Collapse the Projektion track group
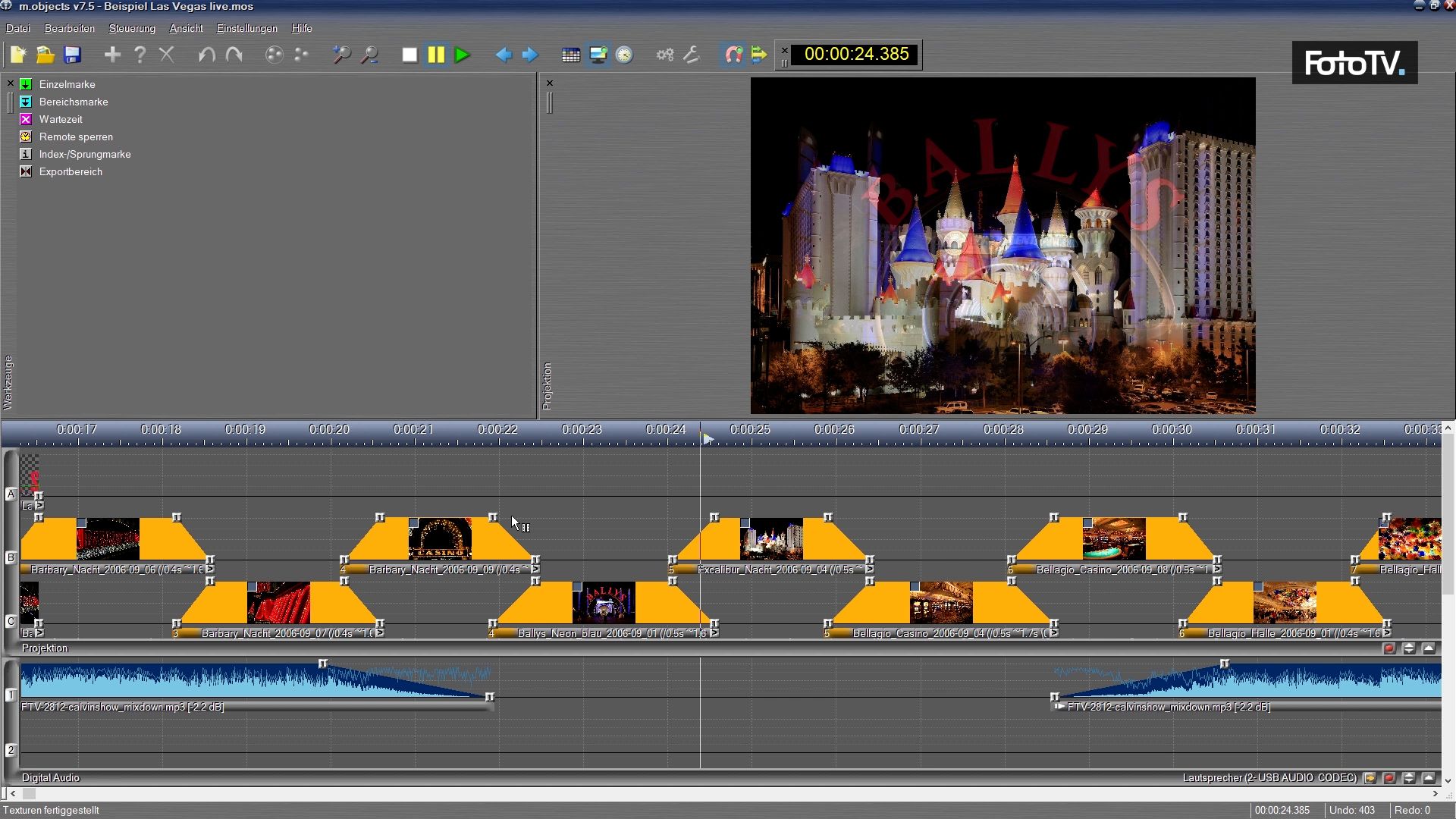The image size is (1456, 819). click(1429, 648)
